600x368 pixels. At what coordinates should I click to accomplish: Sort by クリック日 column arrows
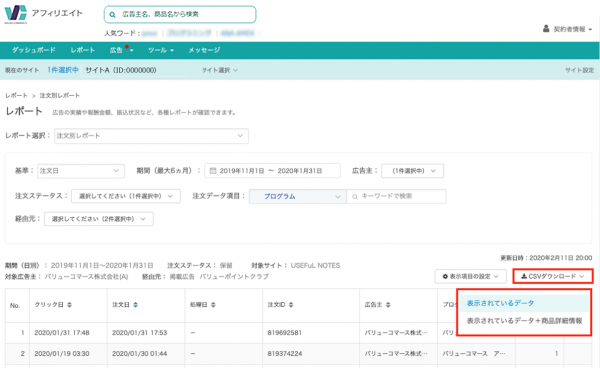(69, 305)
